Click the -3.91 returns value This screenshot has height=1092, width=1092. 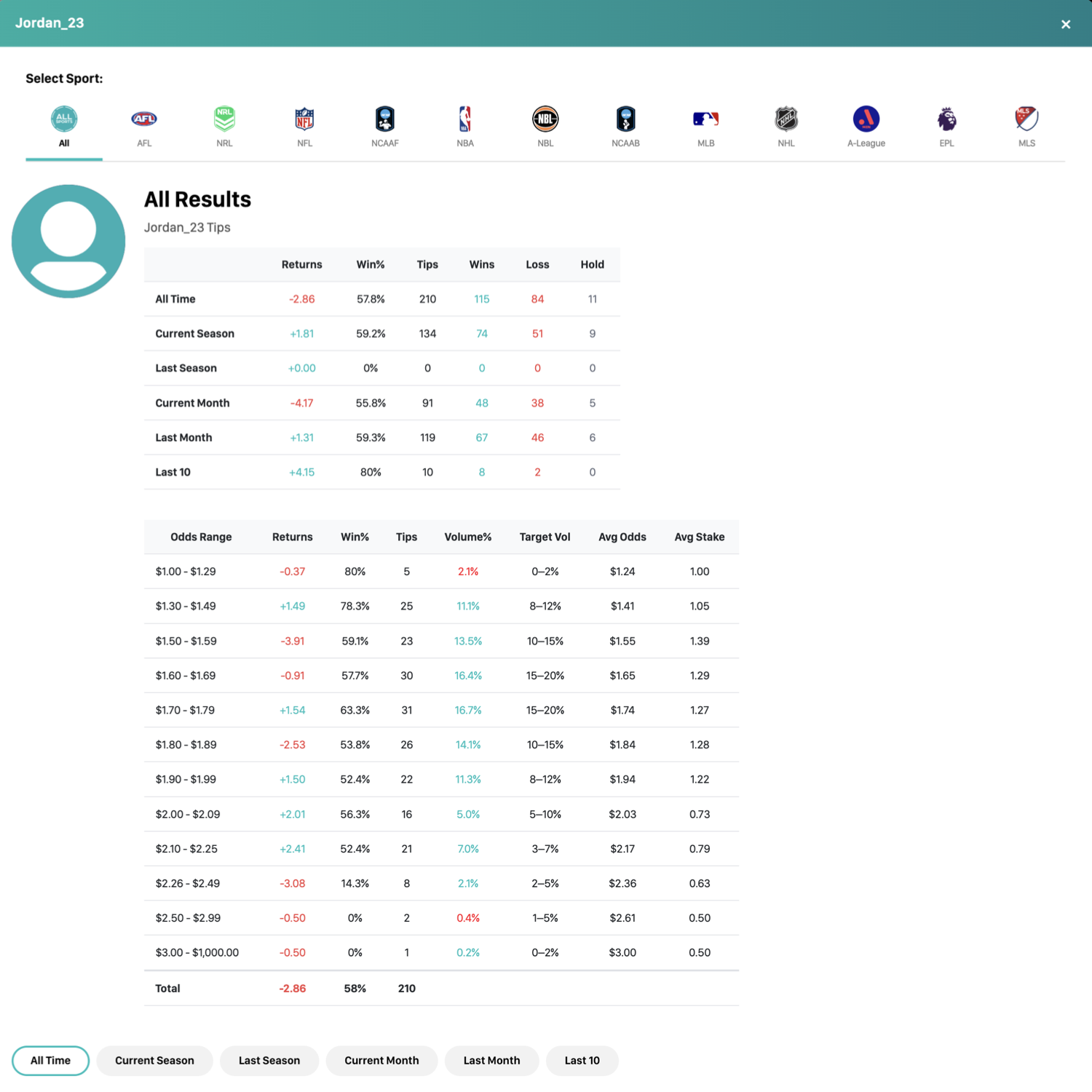(293, 641)
